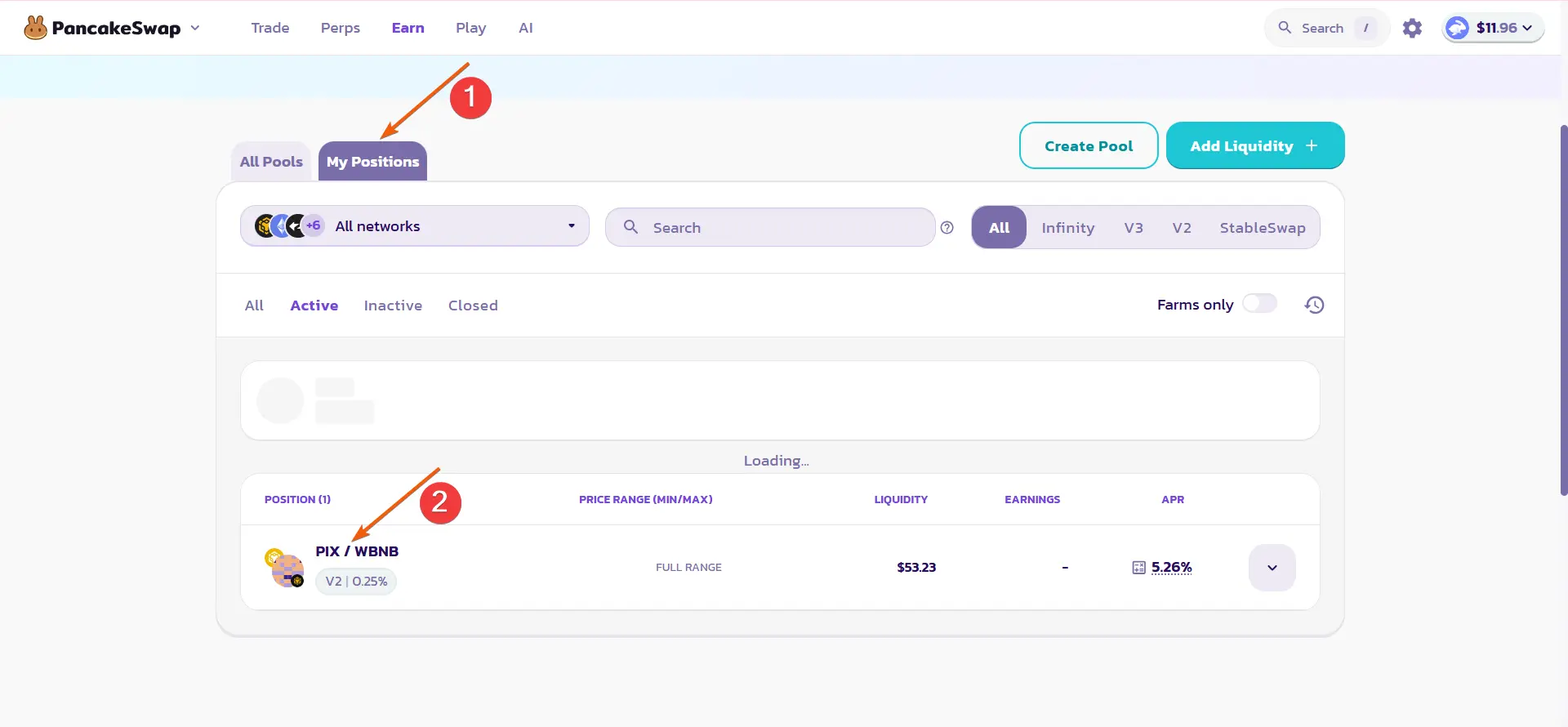Show Active positions filter
1568x727 pixels.
pyautogui.click(x=314, y=306)
